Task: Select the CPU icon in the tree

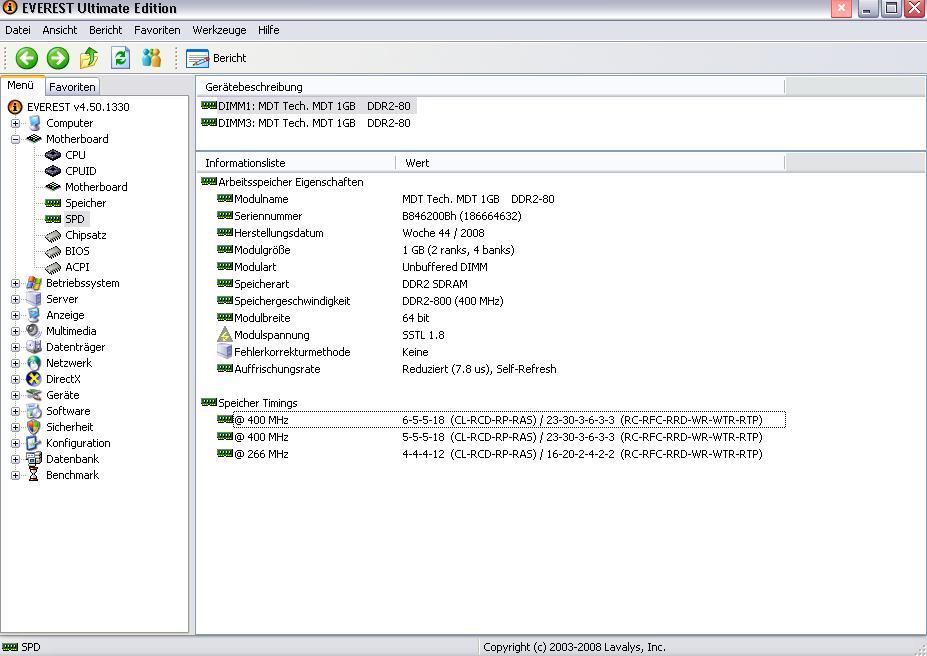Action: (53, 155)
